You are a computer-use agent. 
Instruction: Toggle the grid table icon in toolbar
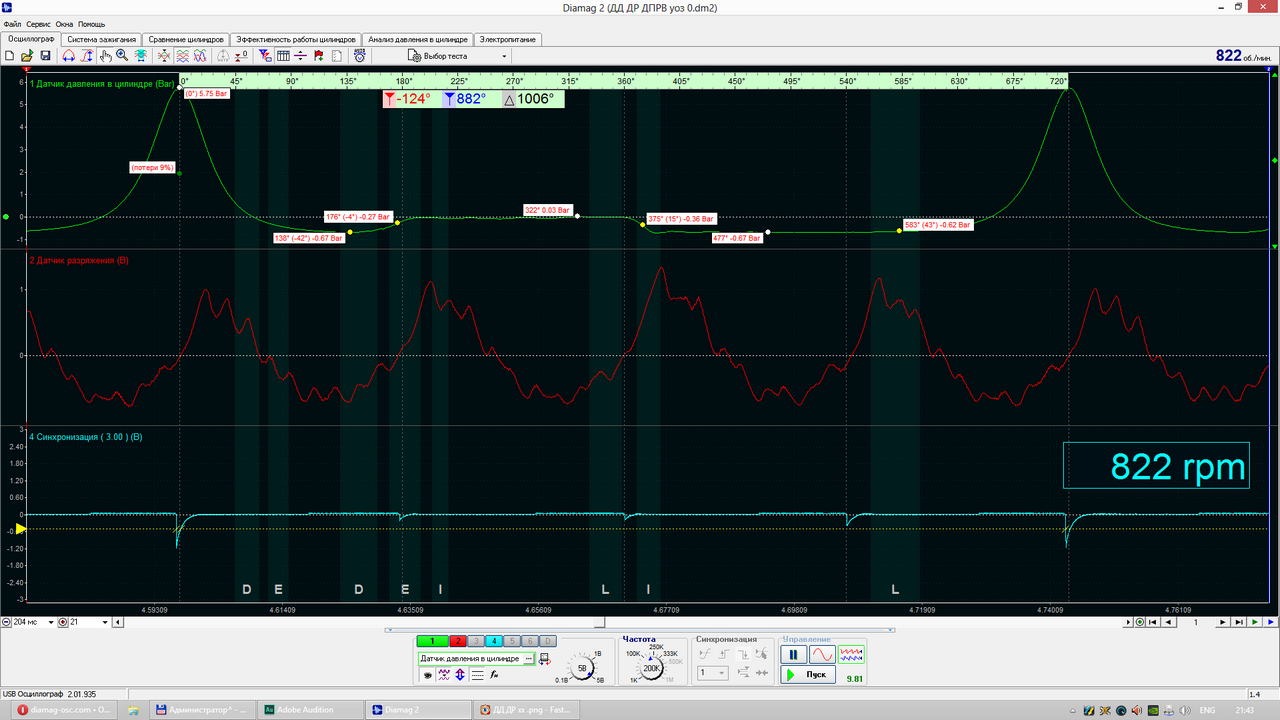(283, 56)
